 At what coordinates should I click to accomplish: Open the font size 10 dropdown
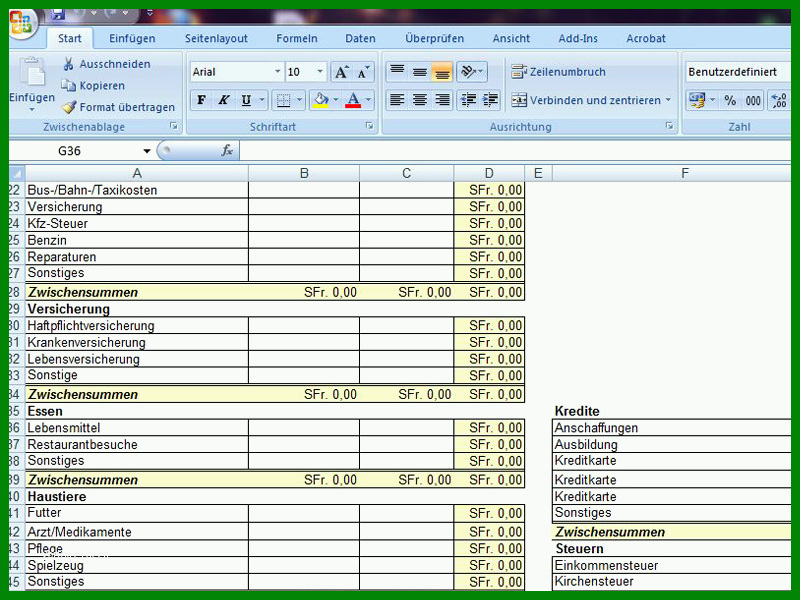coord(320,71)
